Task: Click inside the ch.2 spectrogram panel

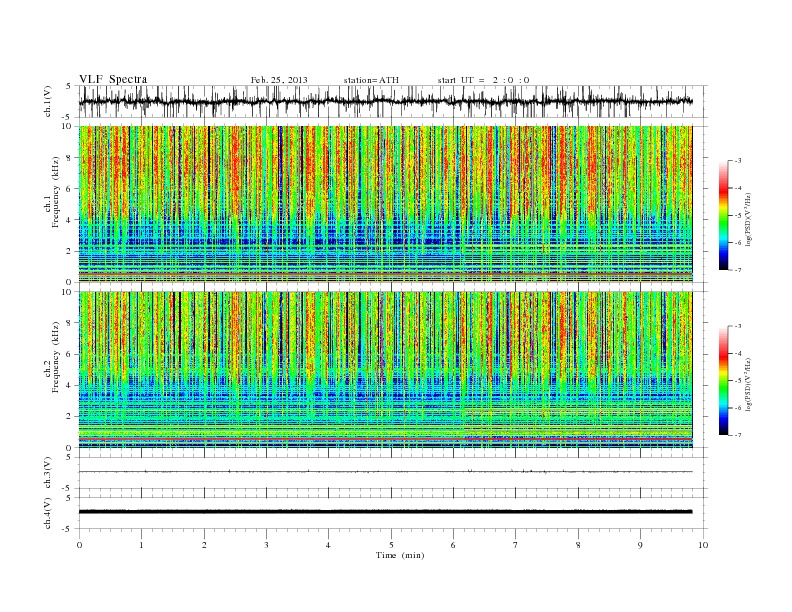Action: [x=385, y=370]
